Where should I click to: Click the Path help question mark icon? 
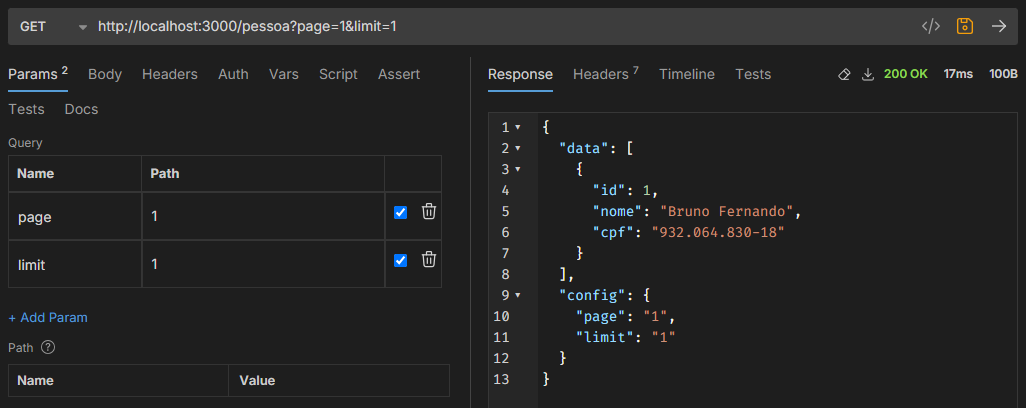pyautogui.click(x=47, y=348)
